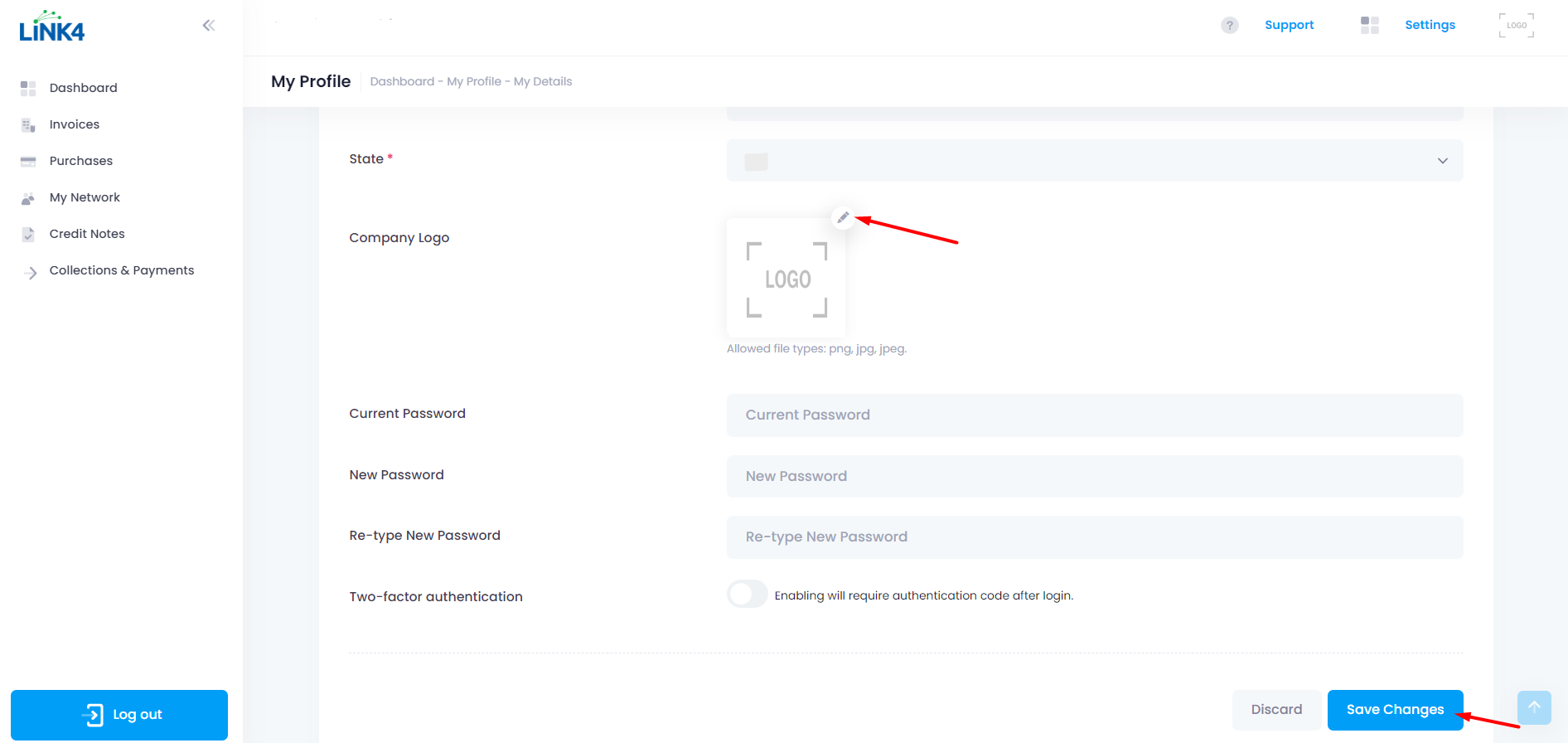Click the 'Company Logo' label
The height and width of the screenshot is (743, 1568).
[399, 238]
